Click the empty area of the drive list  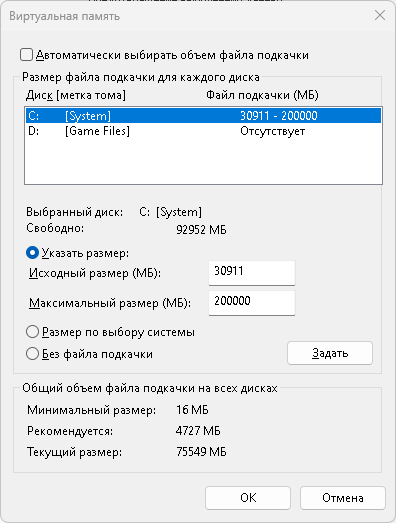(203, 161)
